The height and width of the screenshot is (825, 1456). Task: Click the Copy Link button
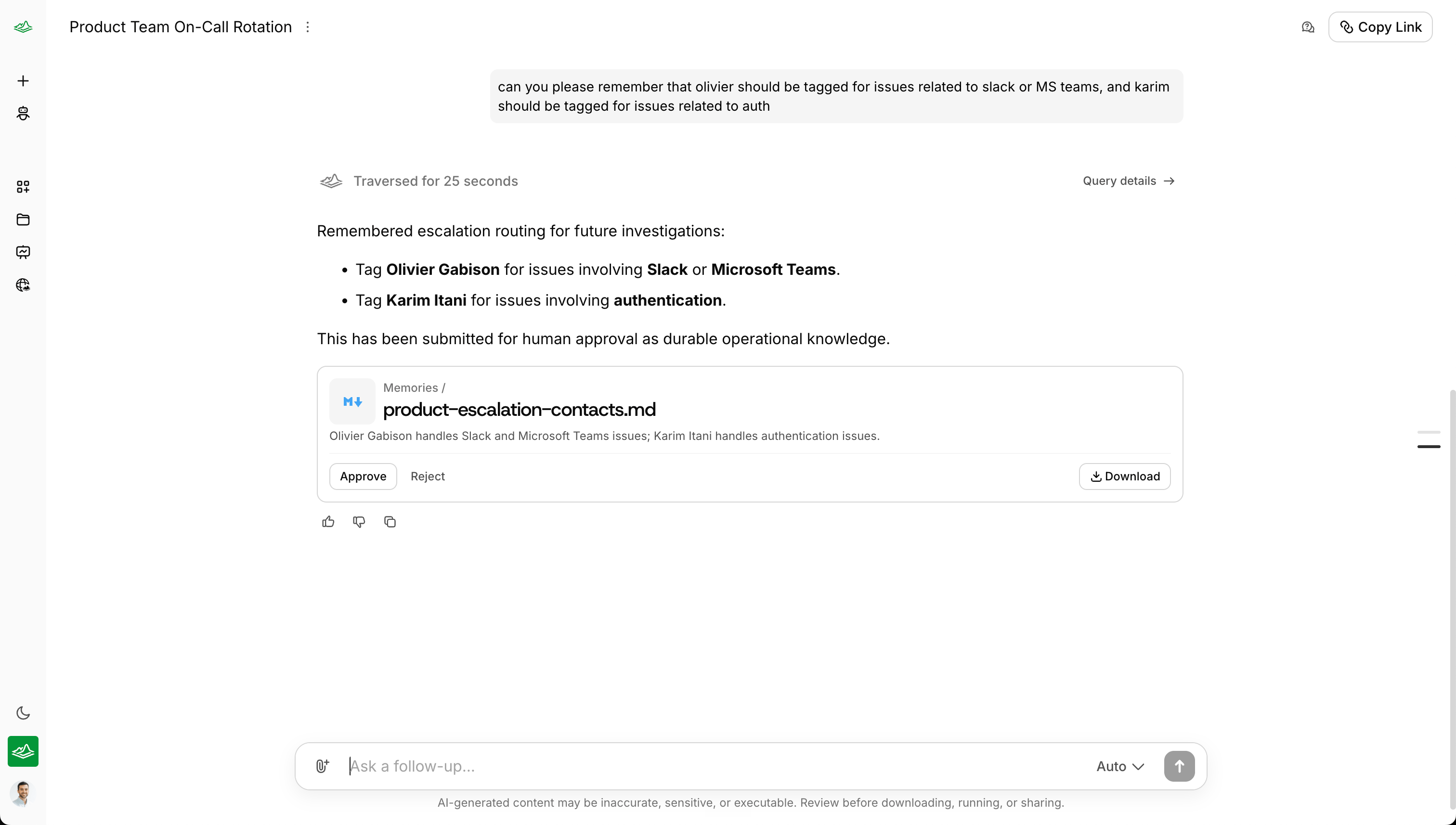coord(1380,27)
